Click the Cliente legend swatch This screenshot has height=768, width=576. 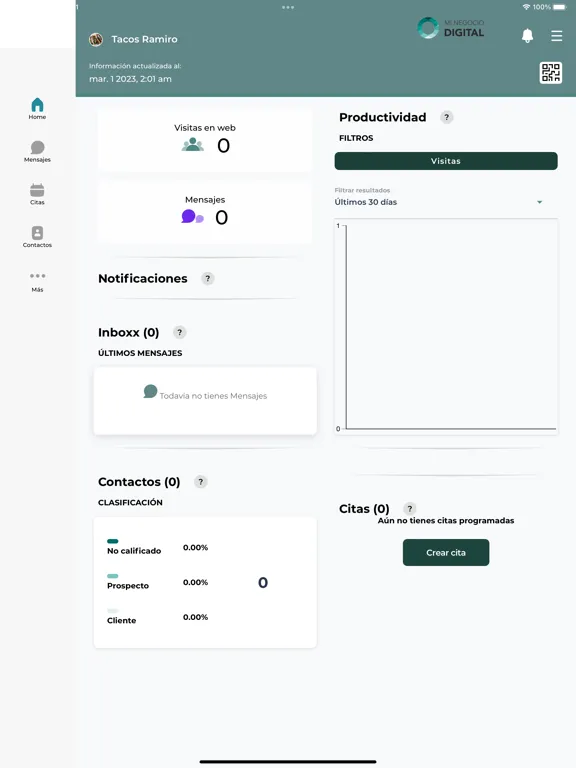pyautogui.click(x=113, y=611)
